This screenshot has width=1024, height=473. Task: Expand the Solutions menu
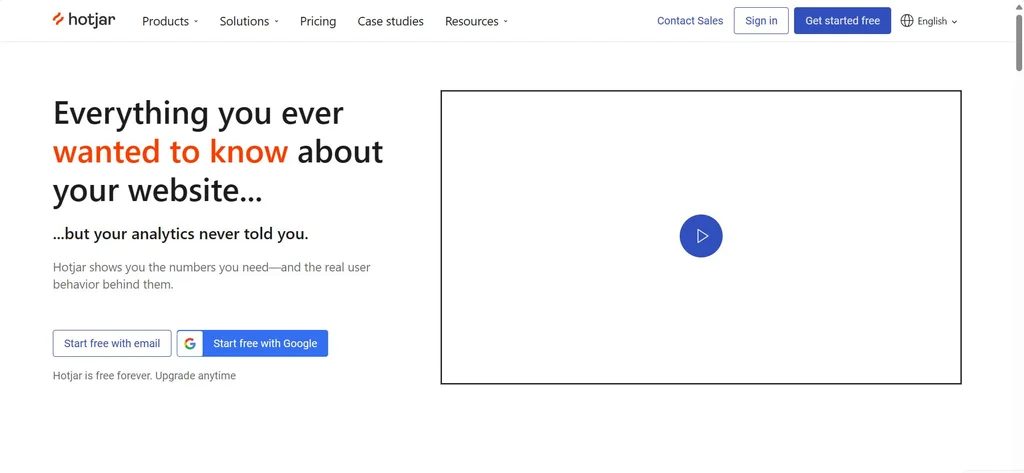coord(249,22)
